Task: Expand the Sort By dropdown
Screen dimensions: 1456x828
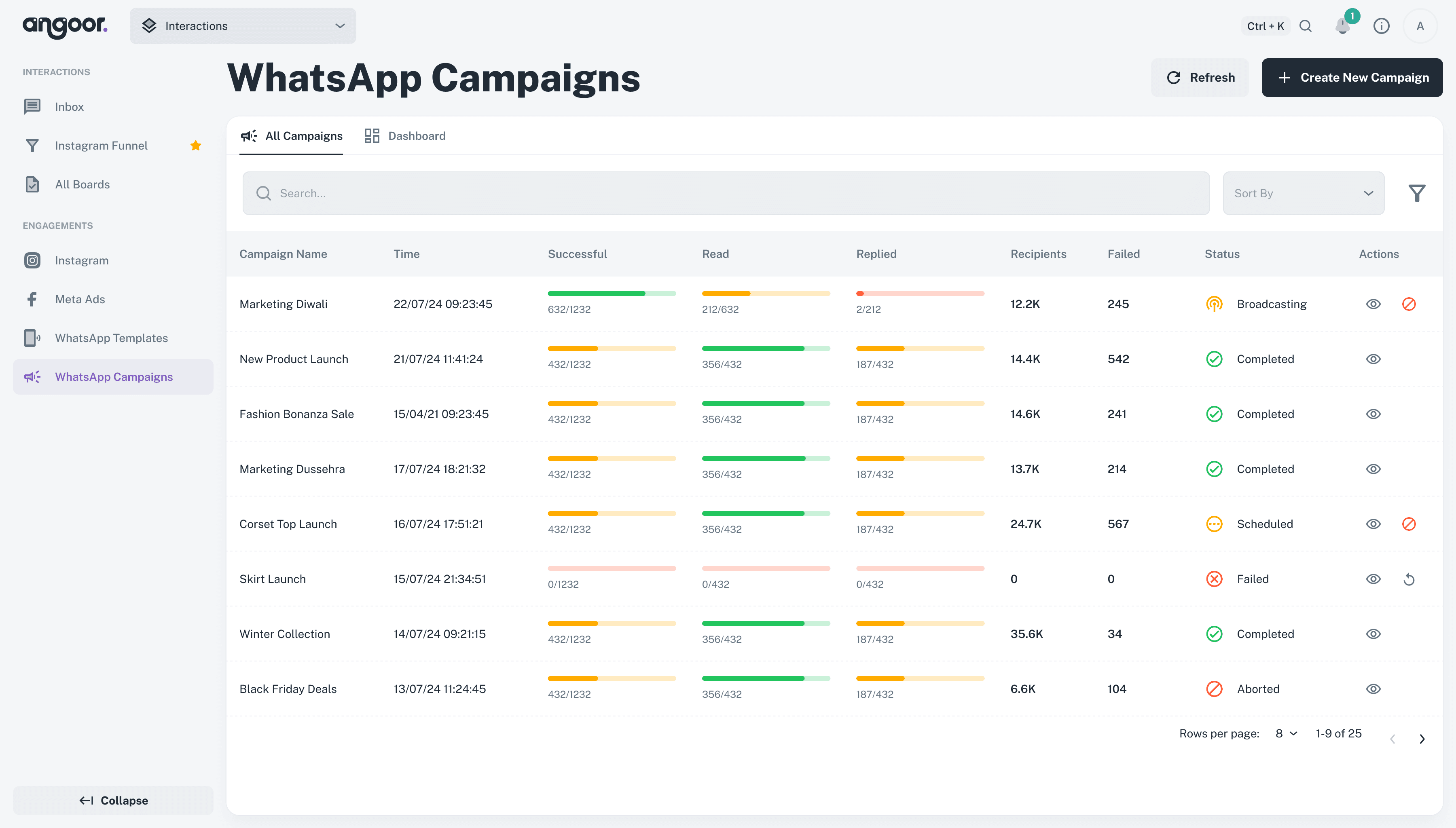Action: (1303, 193)
